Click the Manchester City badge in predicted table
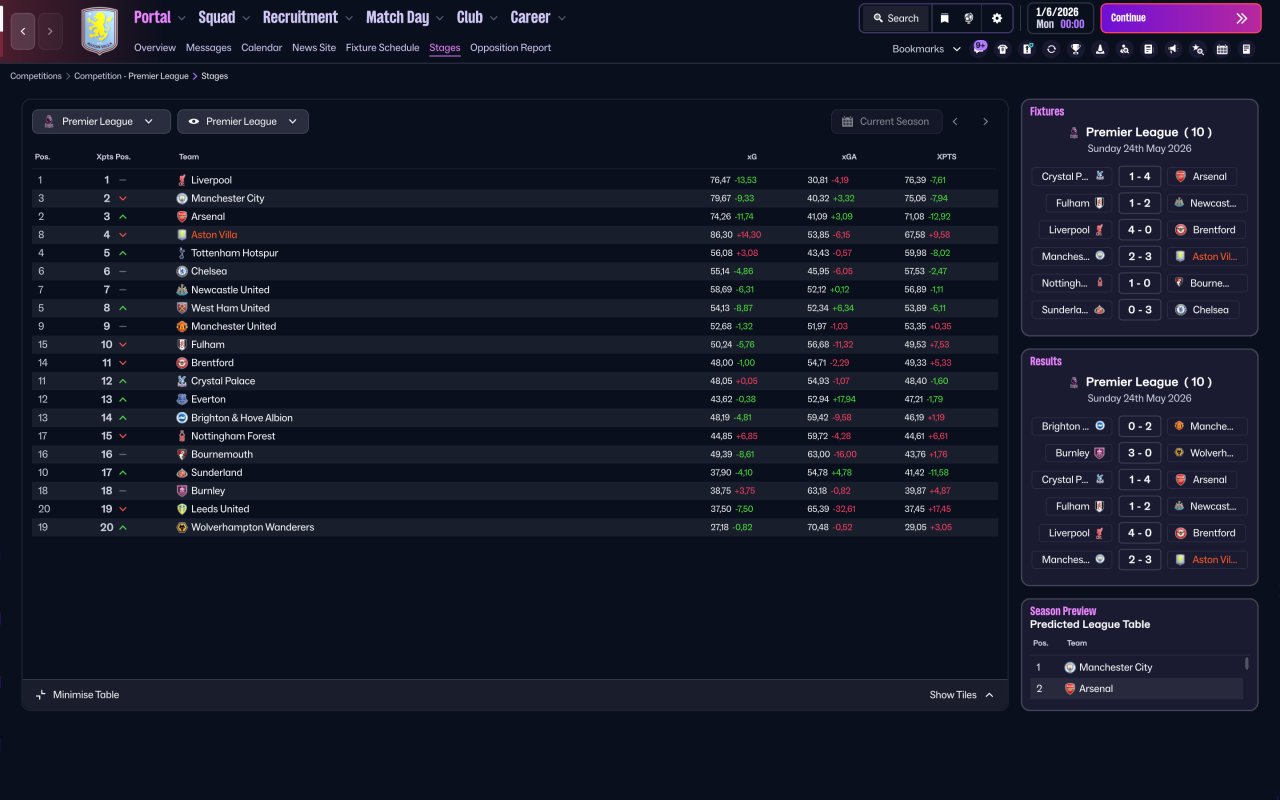 coord(1070,667)
